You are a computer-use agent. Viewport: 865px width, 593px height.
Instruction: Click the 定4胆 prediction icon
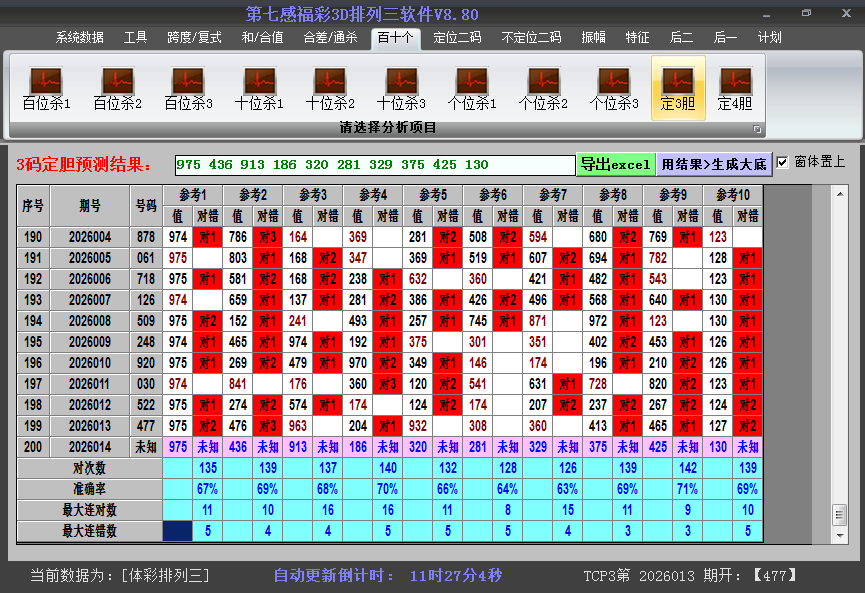[735, 88]
